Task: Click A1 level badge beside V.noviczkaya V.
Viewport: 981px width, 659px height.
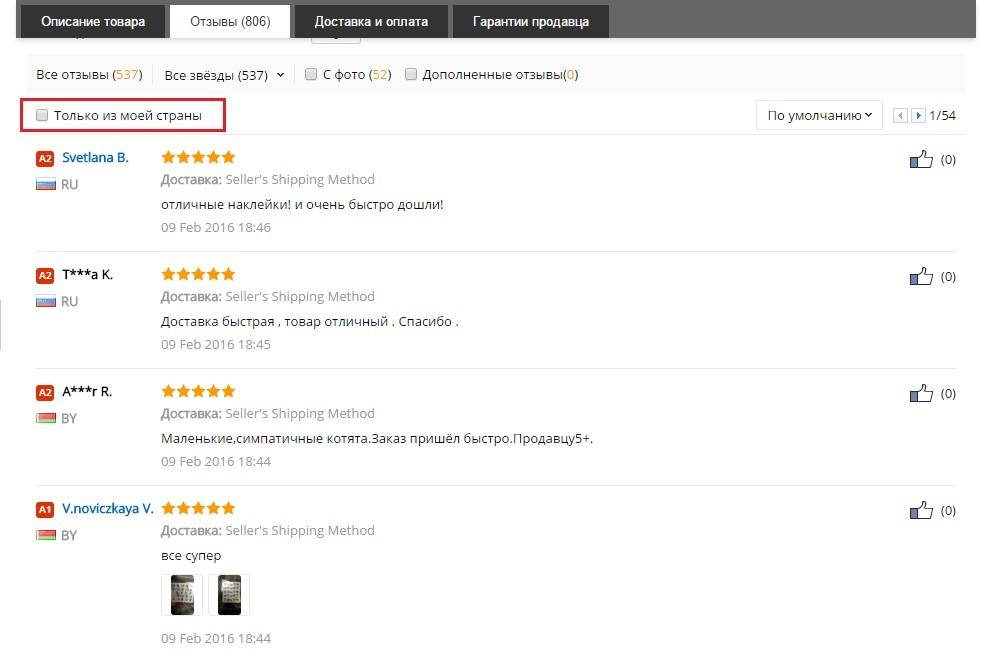Action: coord(44,509)
